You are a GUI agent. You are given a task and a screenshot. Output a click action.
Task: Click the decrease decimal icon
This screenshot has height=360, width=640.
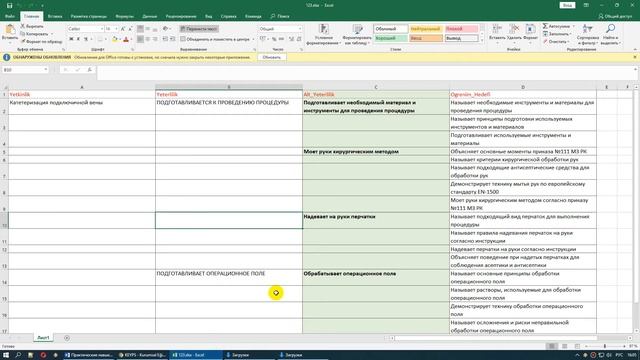pos(299,39)
